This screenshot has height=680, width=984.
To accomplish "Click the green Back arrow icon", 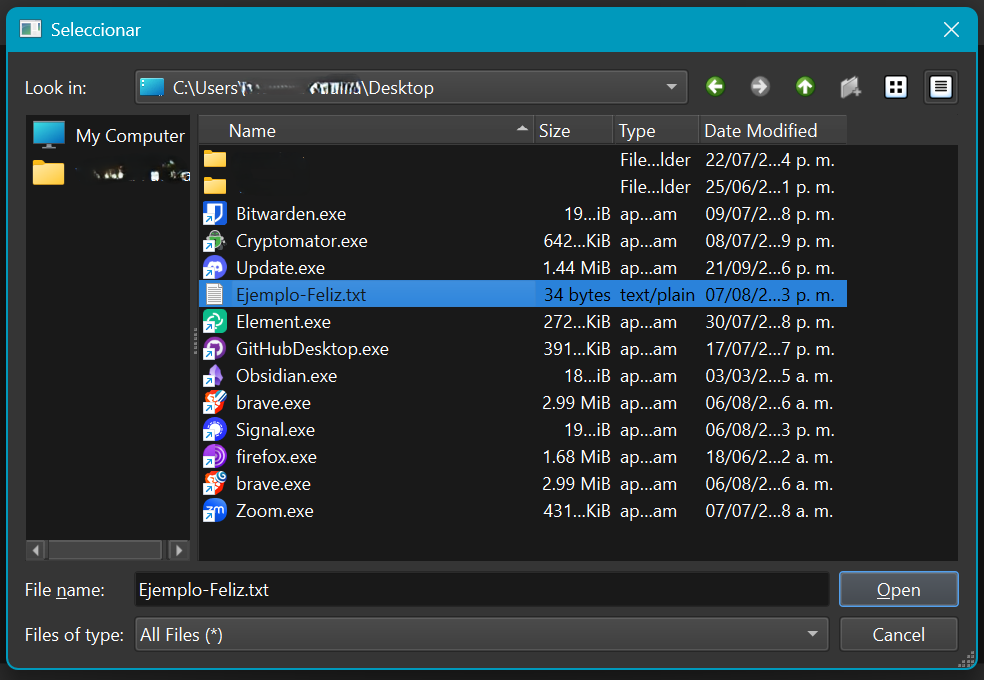I will point(715,87).
